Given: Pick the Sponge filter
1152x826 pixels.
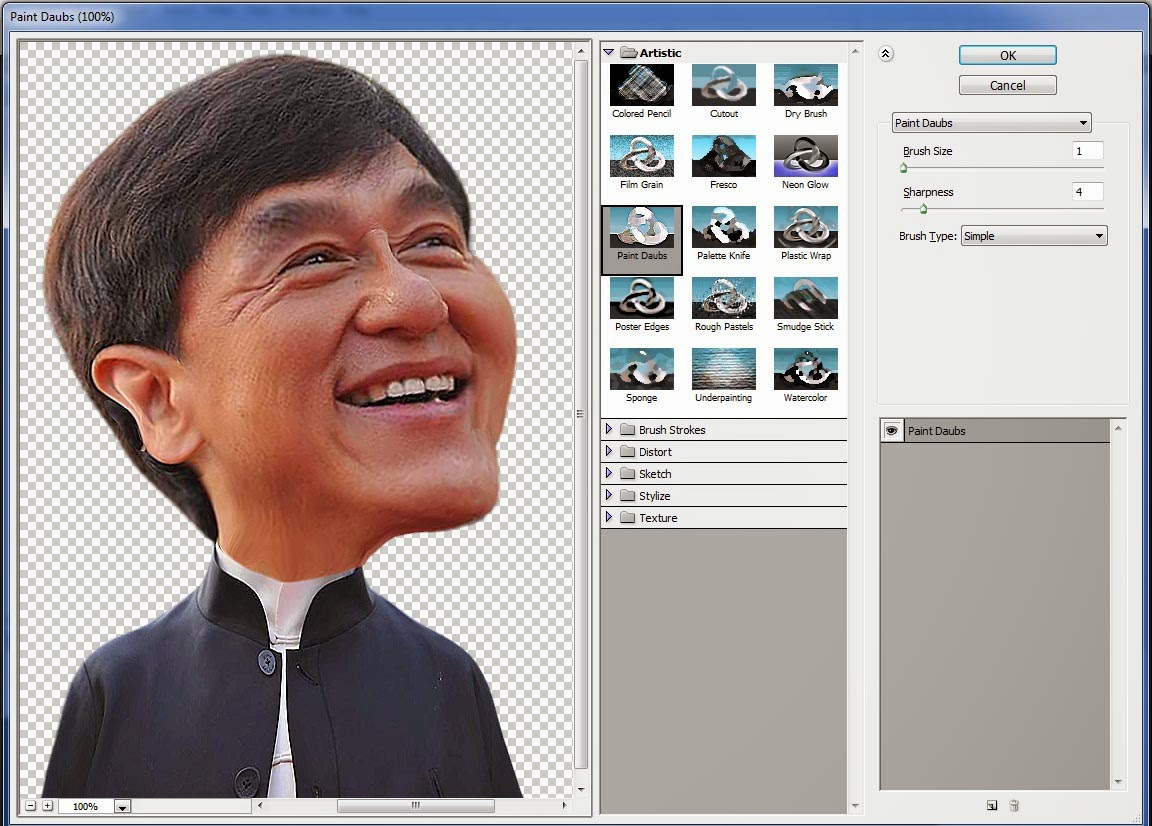Looking at the screenshot, I should 641,370.
